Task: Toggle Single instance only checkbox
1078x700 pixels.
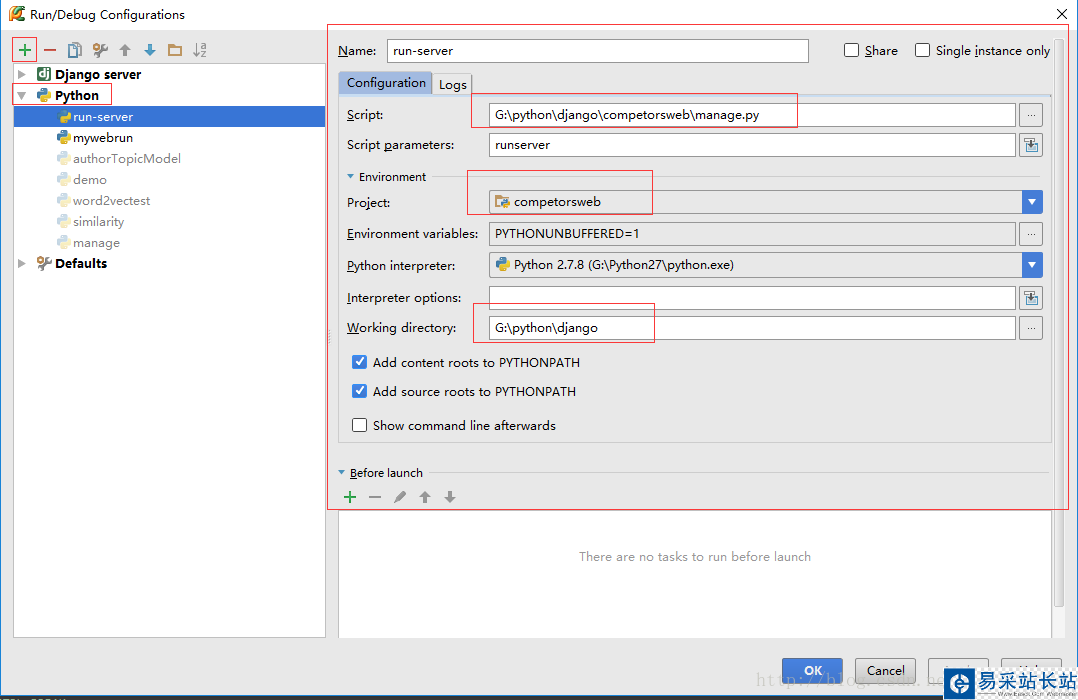Action: pyautogui.click(x=922, y=50)
